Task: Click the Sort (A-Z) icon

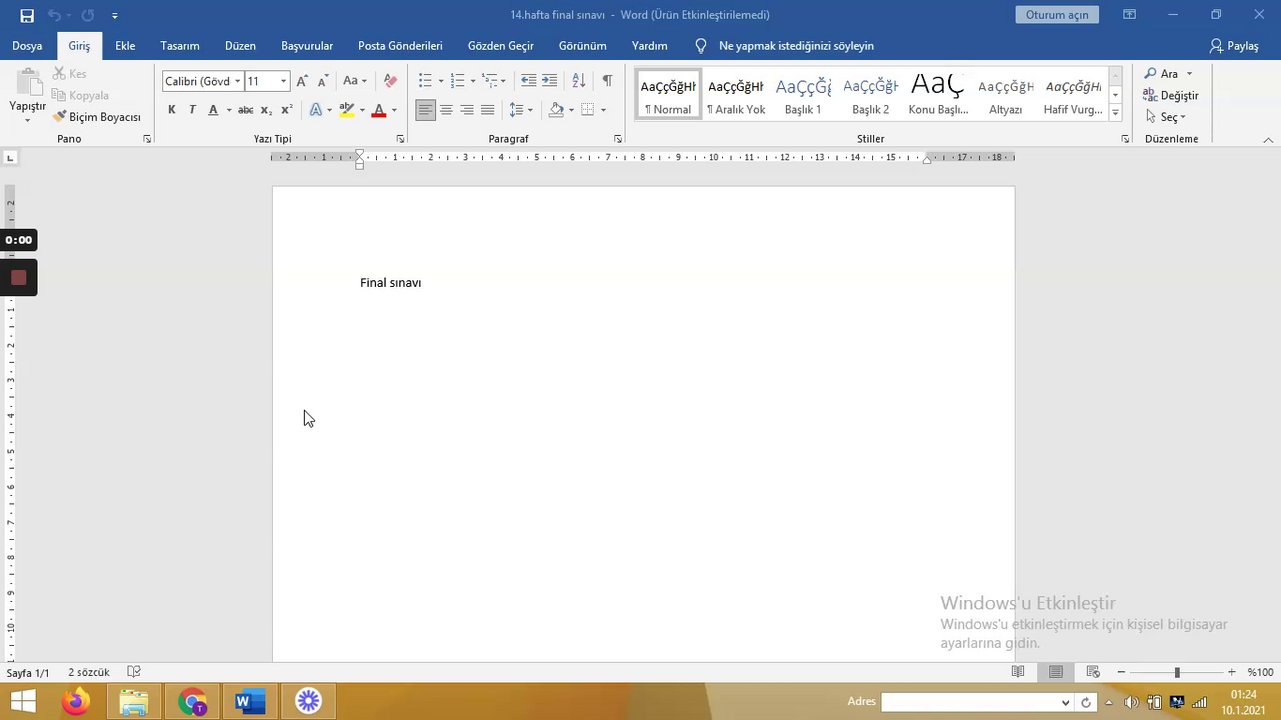Action: tap(578, 81)
